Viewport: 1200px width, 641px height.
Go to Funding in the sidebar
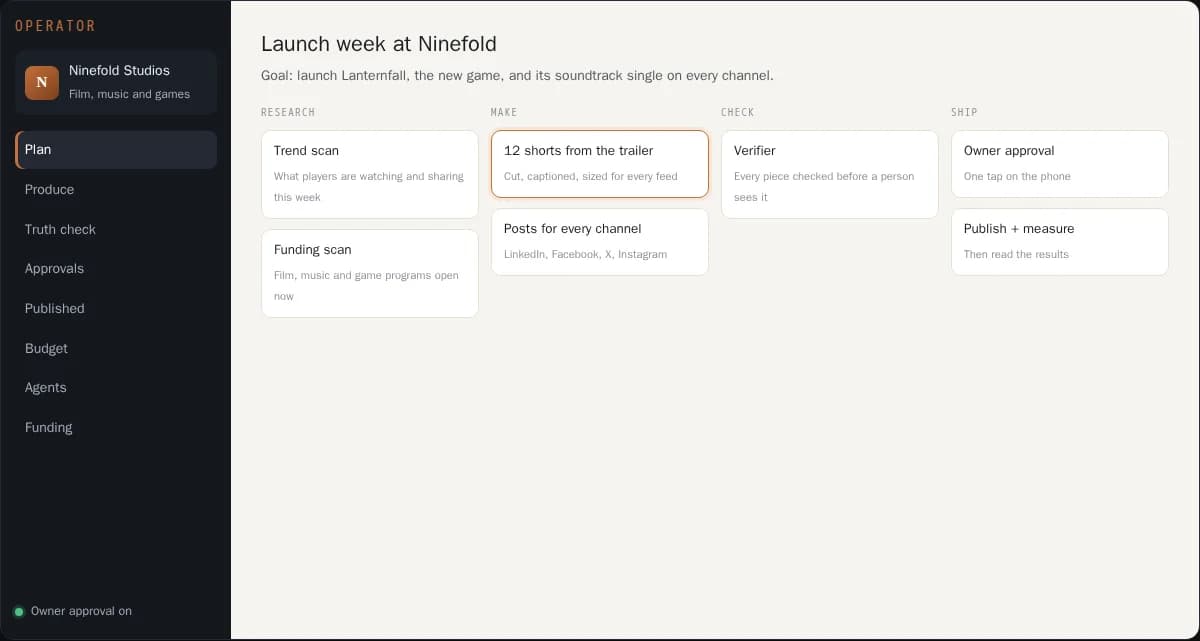[x=116, y=427]
